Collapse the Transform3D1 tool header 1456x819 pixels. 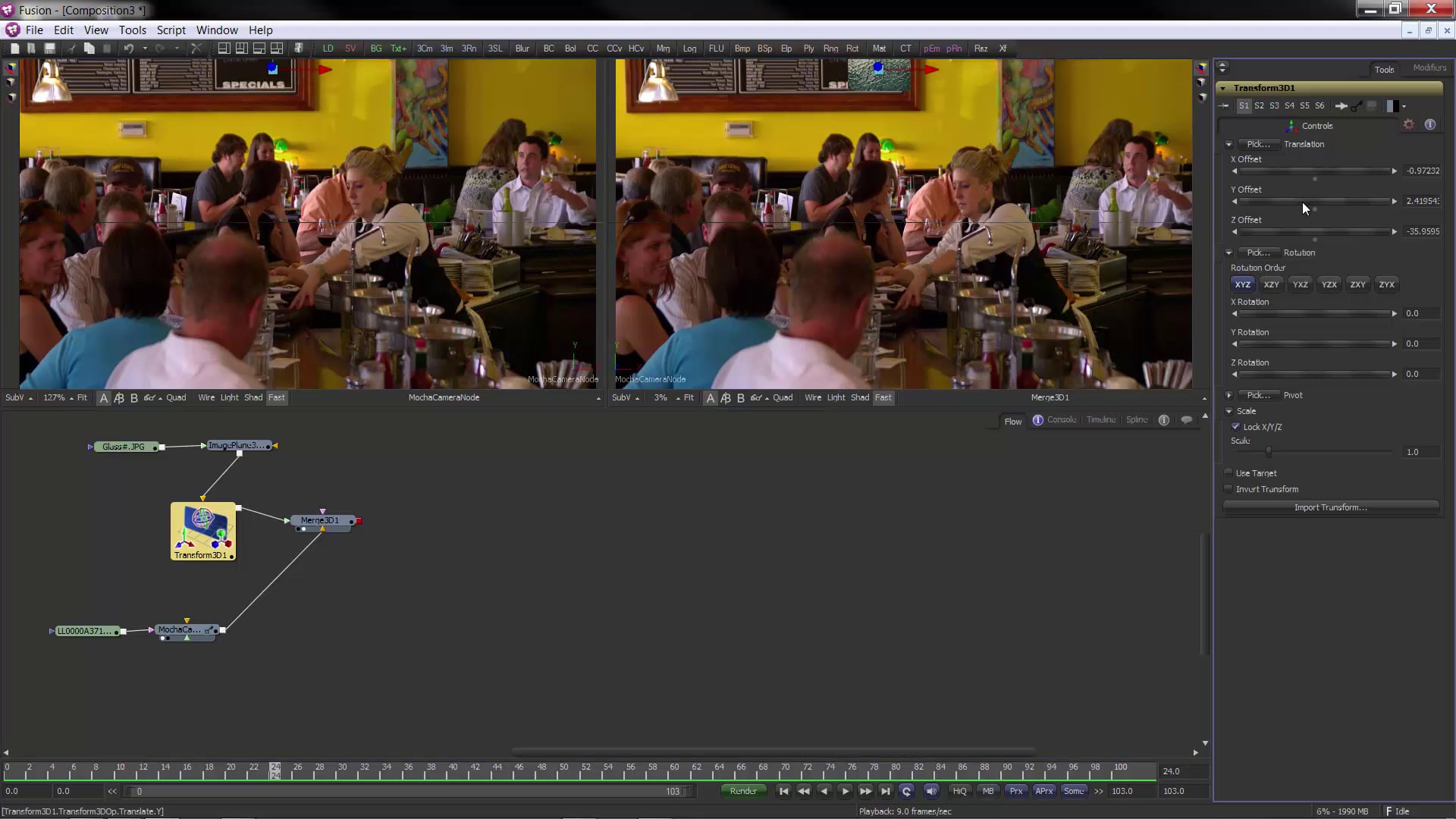(1222, 88)
